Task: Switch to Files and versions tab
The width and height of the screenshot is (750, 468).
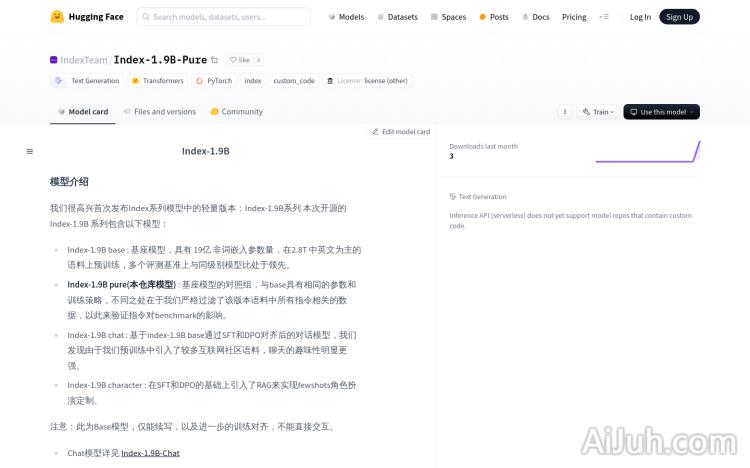Action: click(x=159, y=112)
